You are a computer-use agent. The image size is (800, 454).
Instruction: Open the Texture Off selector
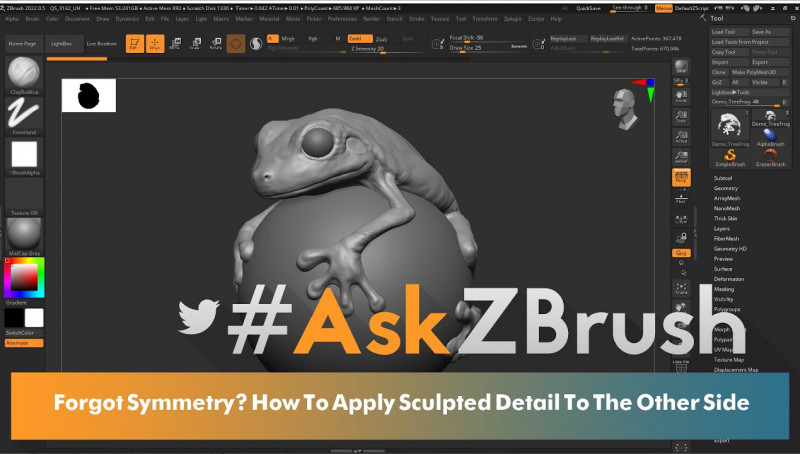click(24, 197)
